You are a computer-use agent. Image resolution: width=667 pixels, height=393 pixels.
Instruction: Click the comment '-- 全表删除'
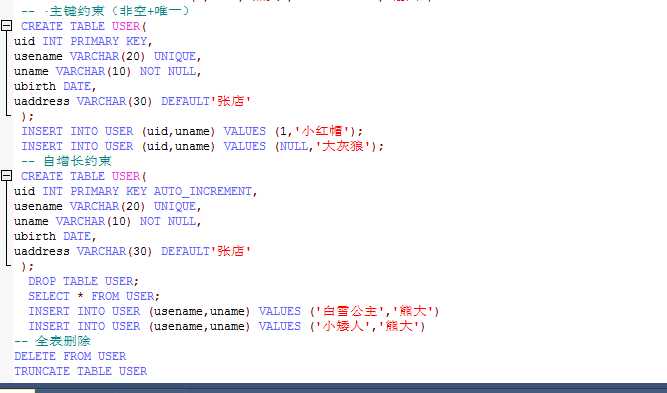52,341
